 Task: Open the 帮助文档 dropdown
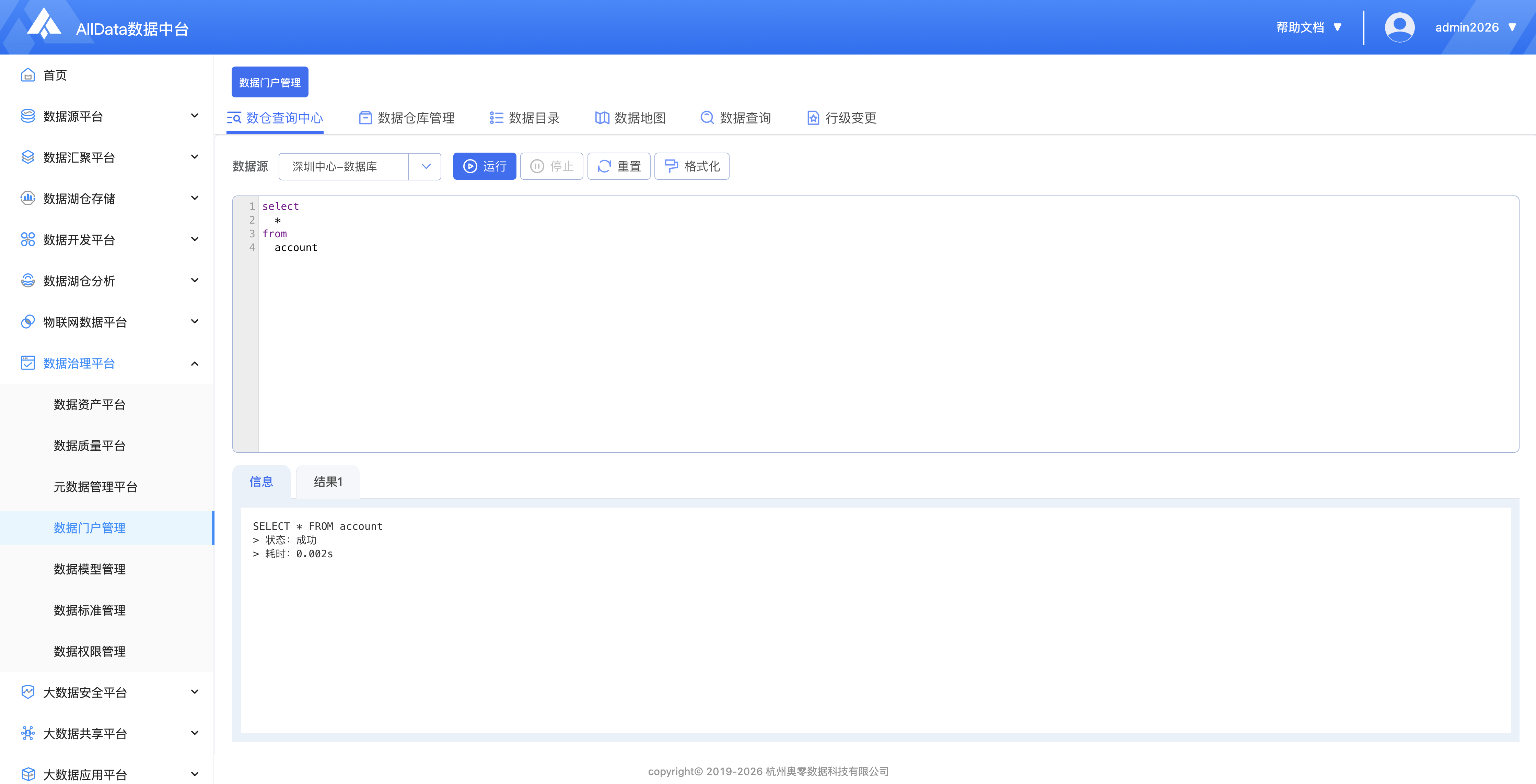pyautogui.click(x=1310, y=27)
